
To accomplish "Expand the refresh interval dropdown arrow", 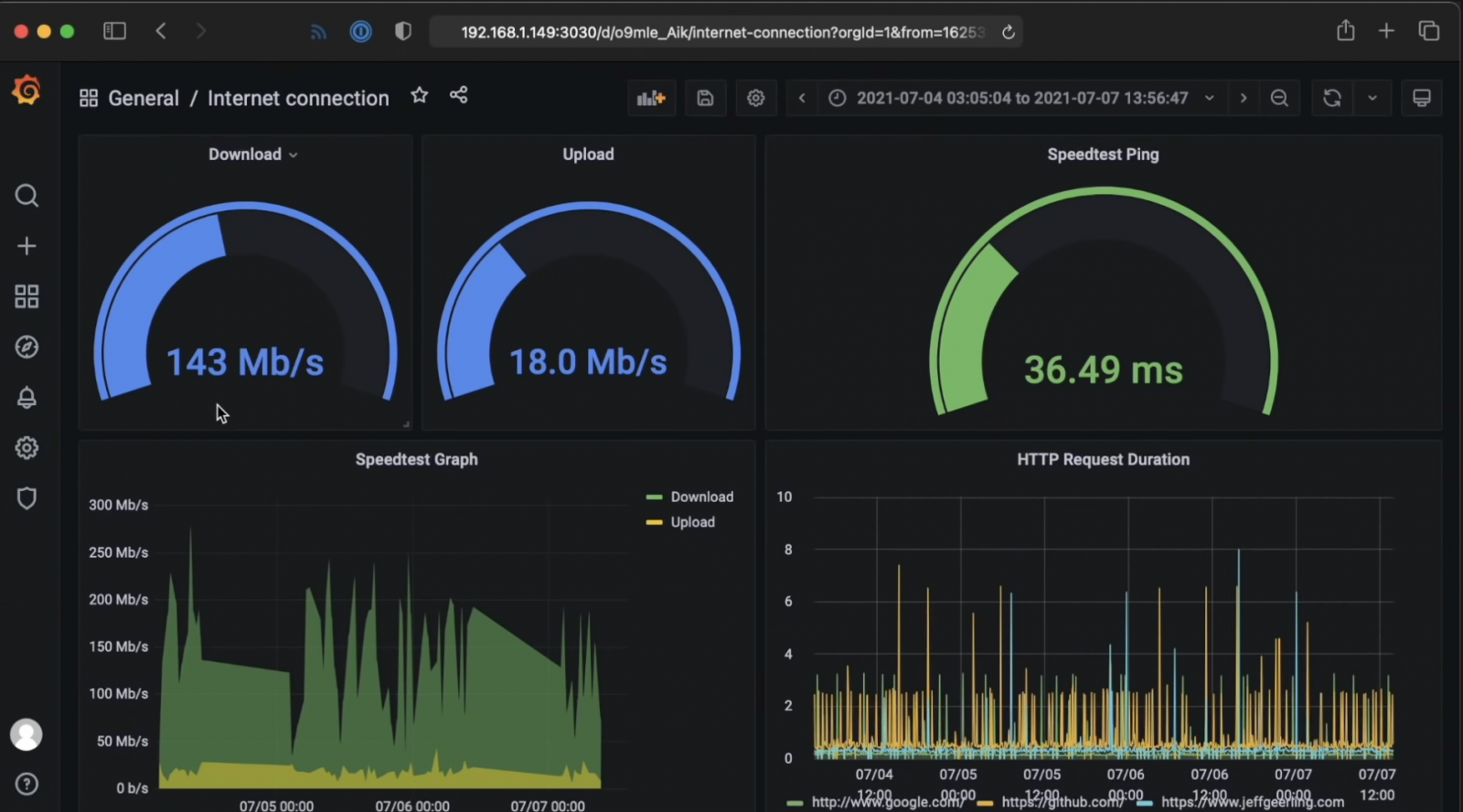I will [x=1372, y=98].
